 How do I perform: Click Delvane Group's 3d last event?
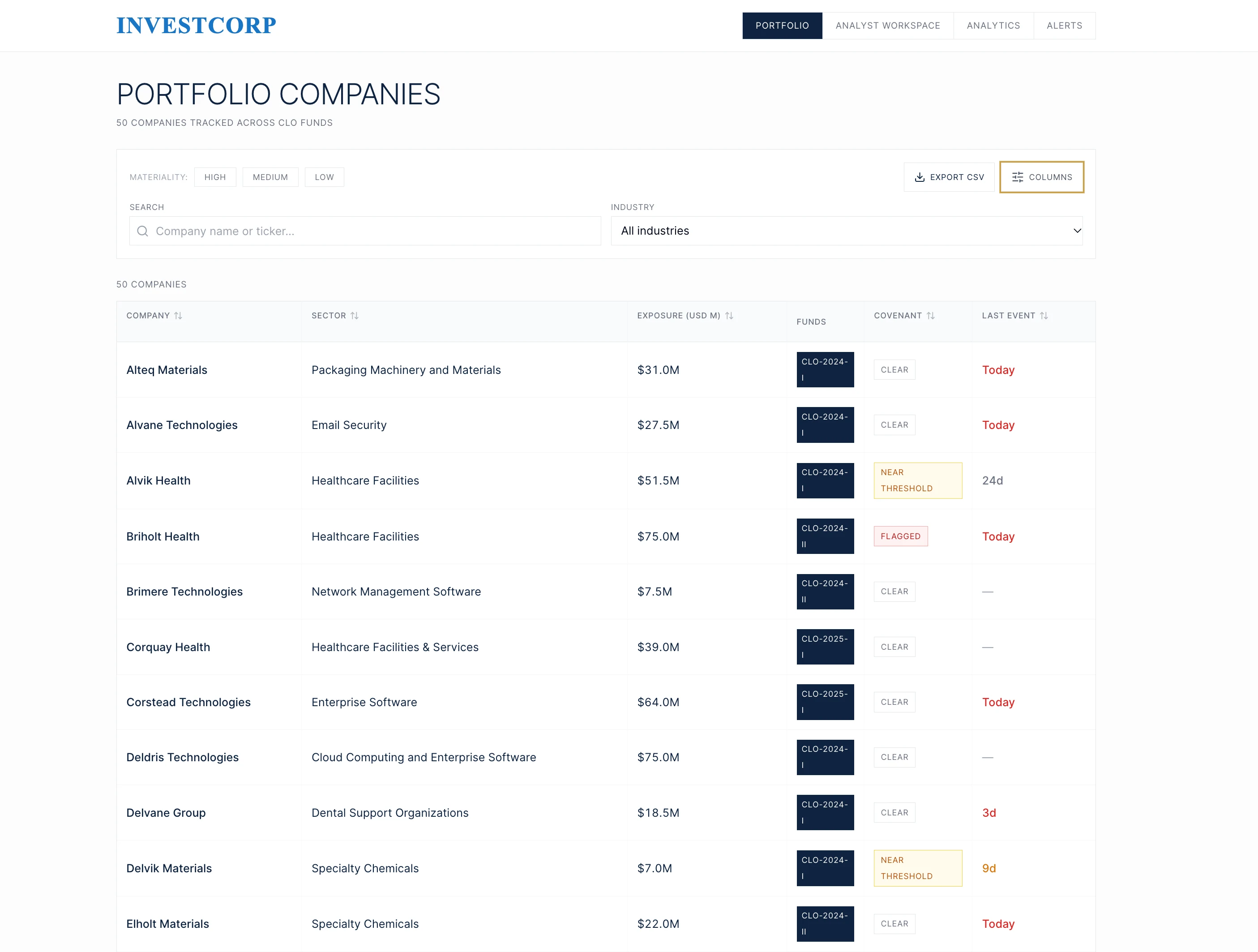[x=989, y=813]
